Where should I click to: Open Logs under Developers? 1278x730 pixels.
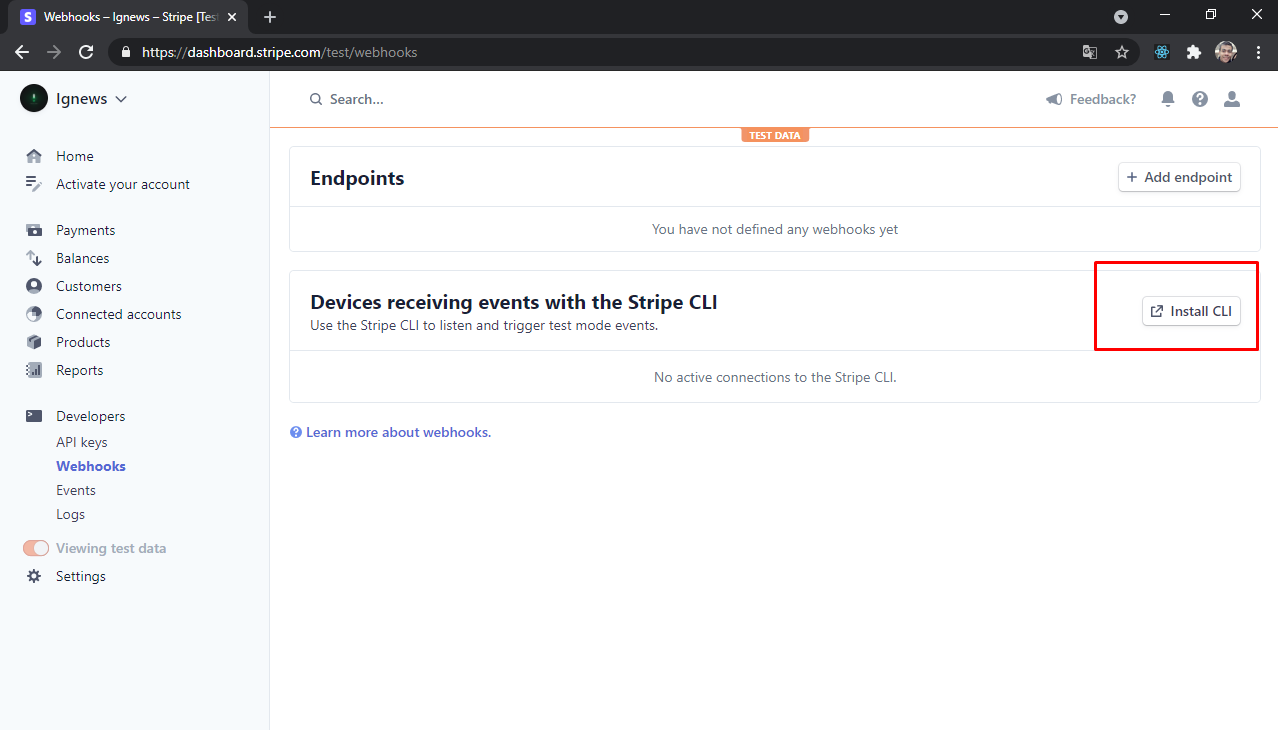pyautogui.click(x=71, y=514)
